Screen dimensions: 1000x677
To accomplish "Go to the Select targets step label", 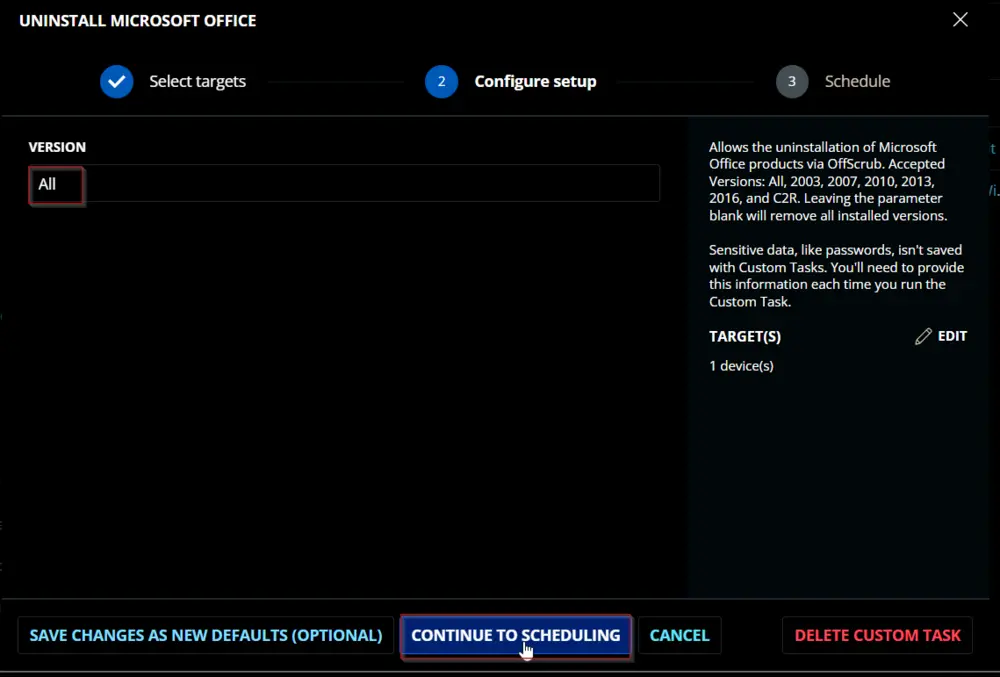I will pyautogui.click(x=198, y=82).
